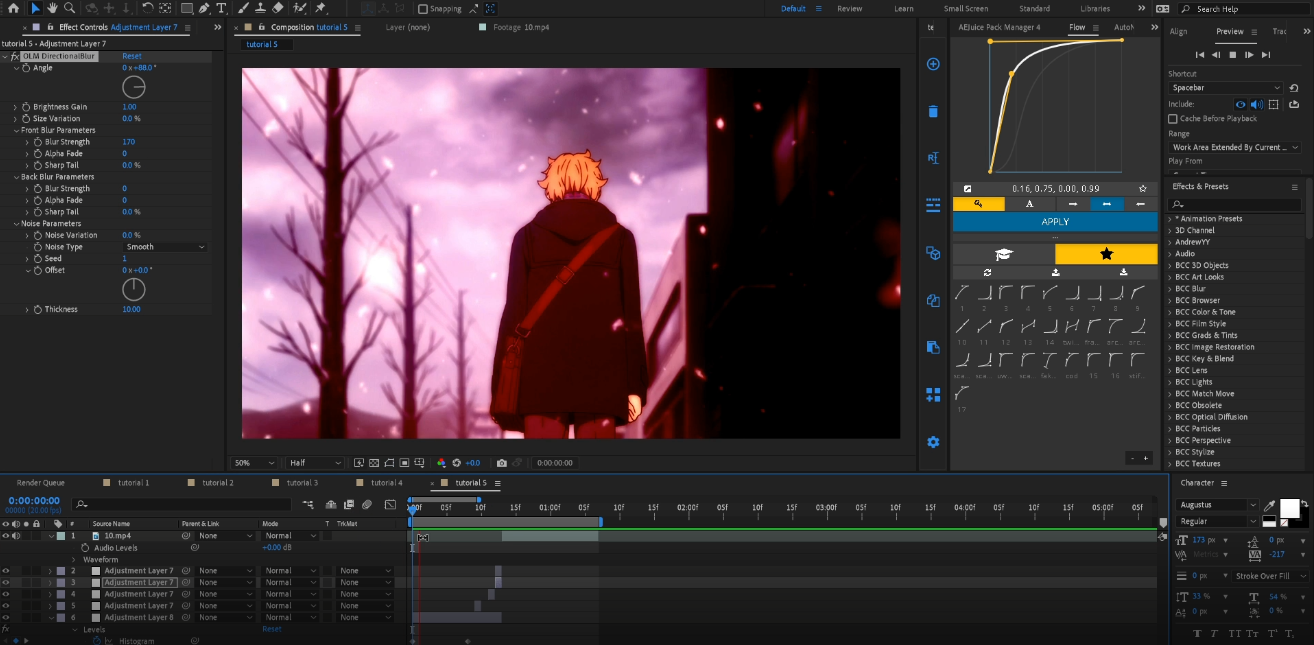This screenshot has height=645, width=1314.
Task: Toggle the Angle stopwatch in Effect Controls
Action: point(27,68)
